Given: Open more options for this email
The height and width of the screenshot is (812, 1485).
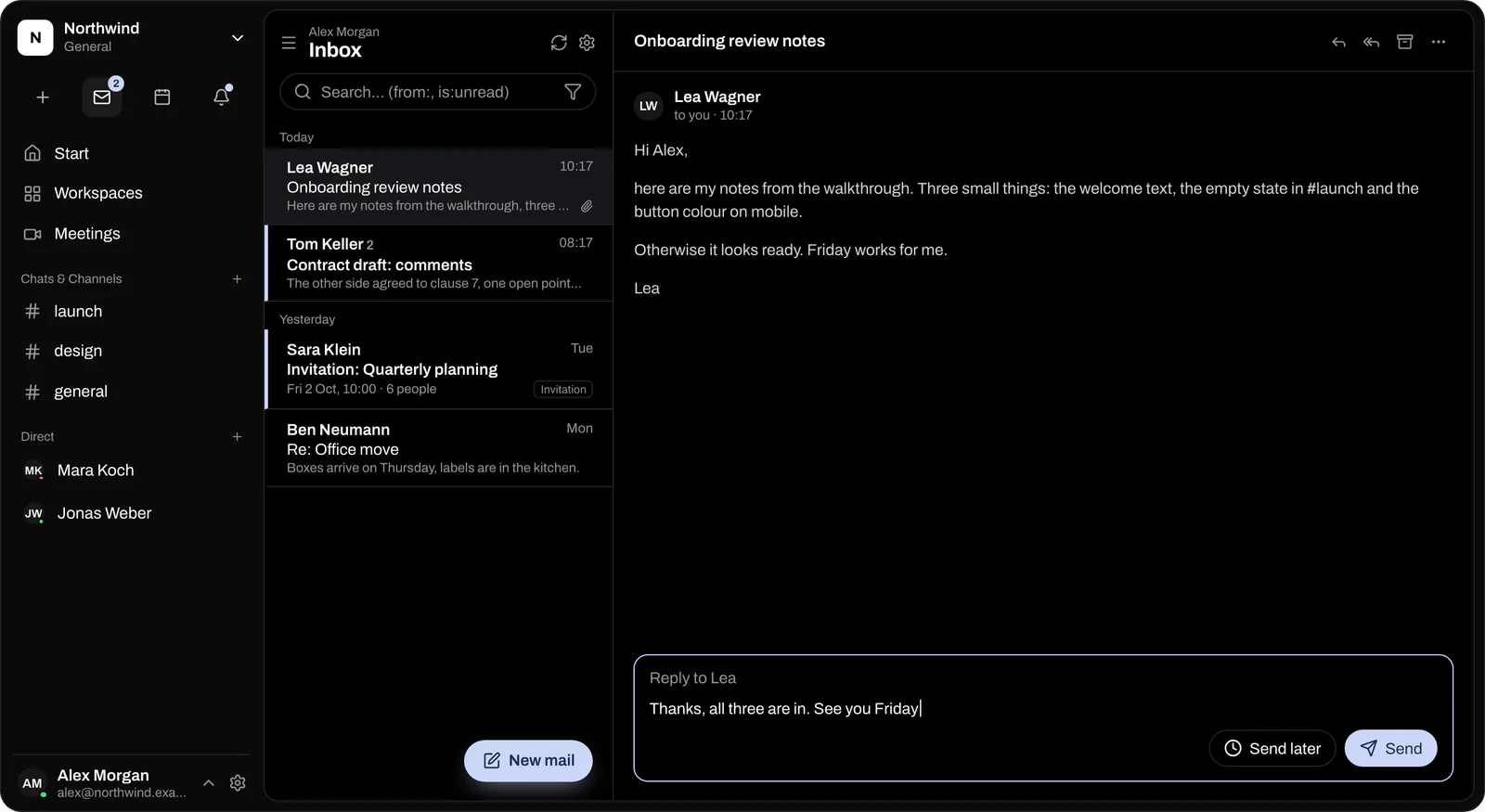Looking at the screenshot, I should (x=1439, y=42).
